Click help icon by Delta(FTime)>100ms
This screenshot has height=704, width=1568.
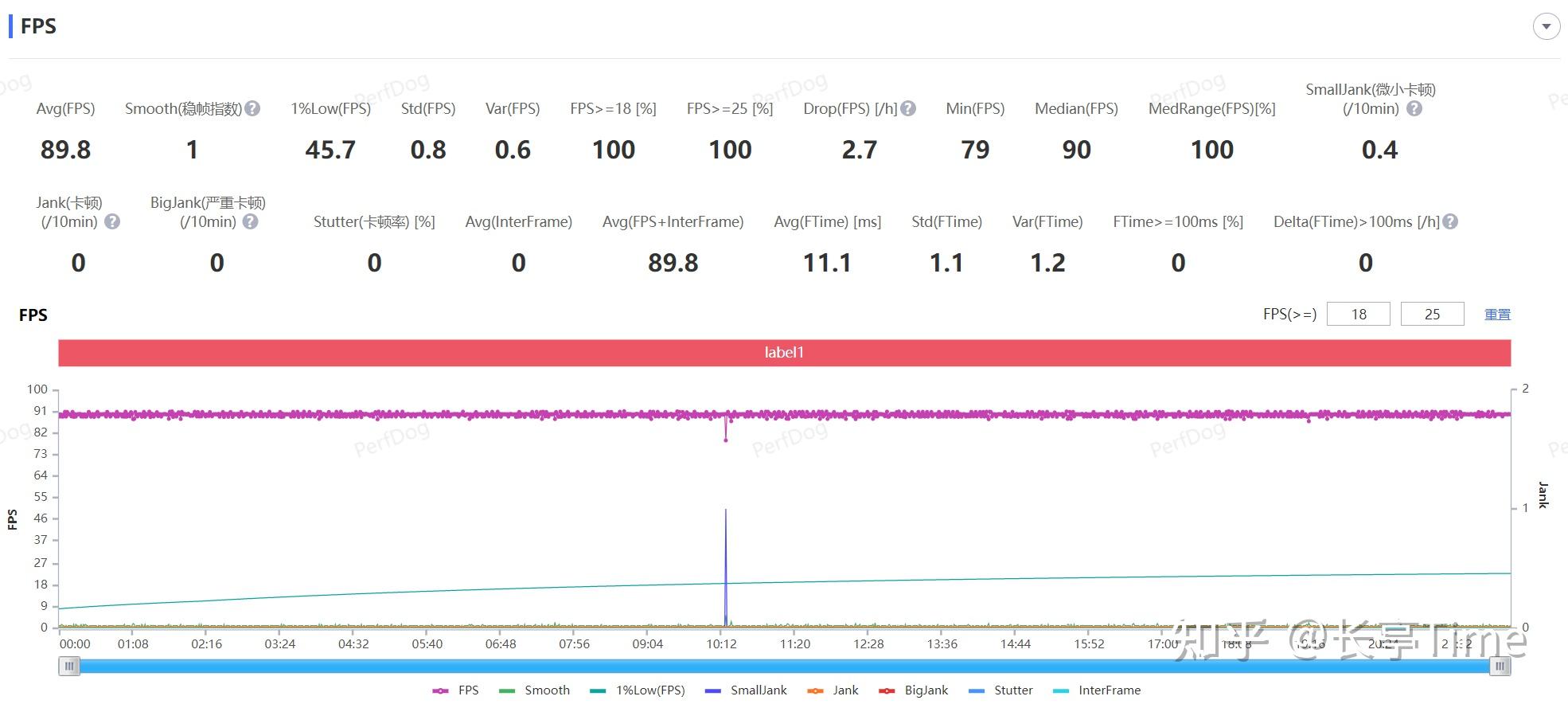pos(1450,221)
